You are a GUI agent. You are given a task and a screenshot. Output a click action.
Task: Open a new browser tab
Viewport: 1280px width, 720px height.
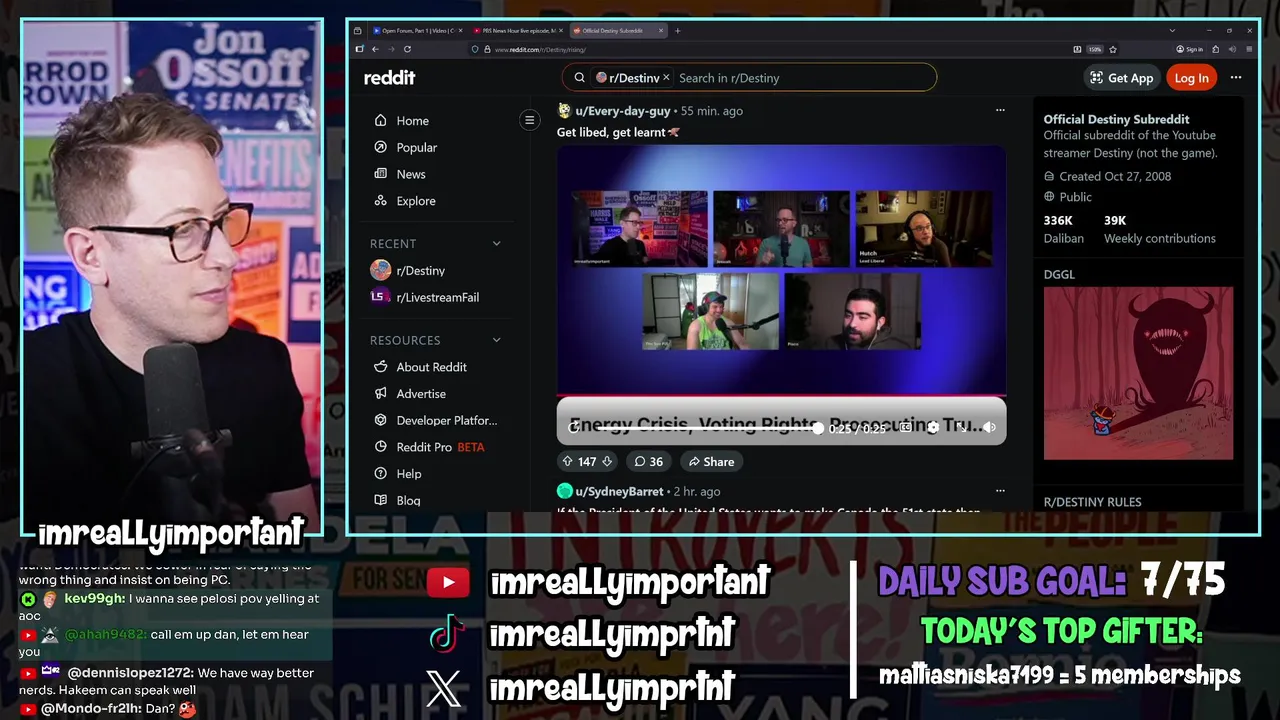tap(678, 31)
